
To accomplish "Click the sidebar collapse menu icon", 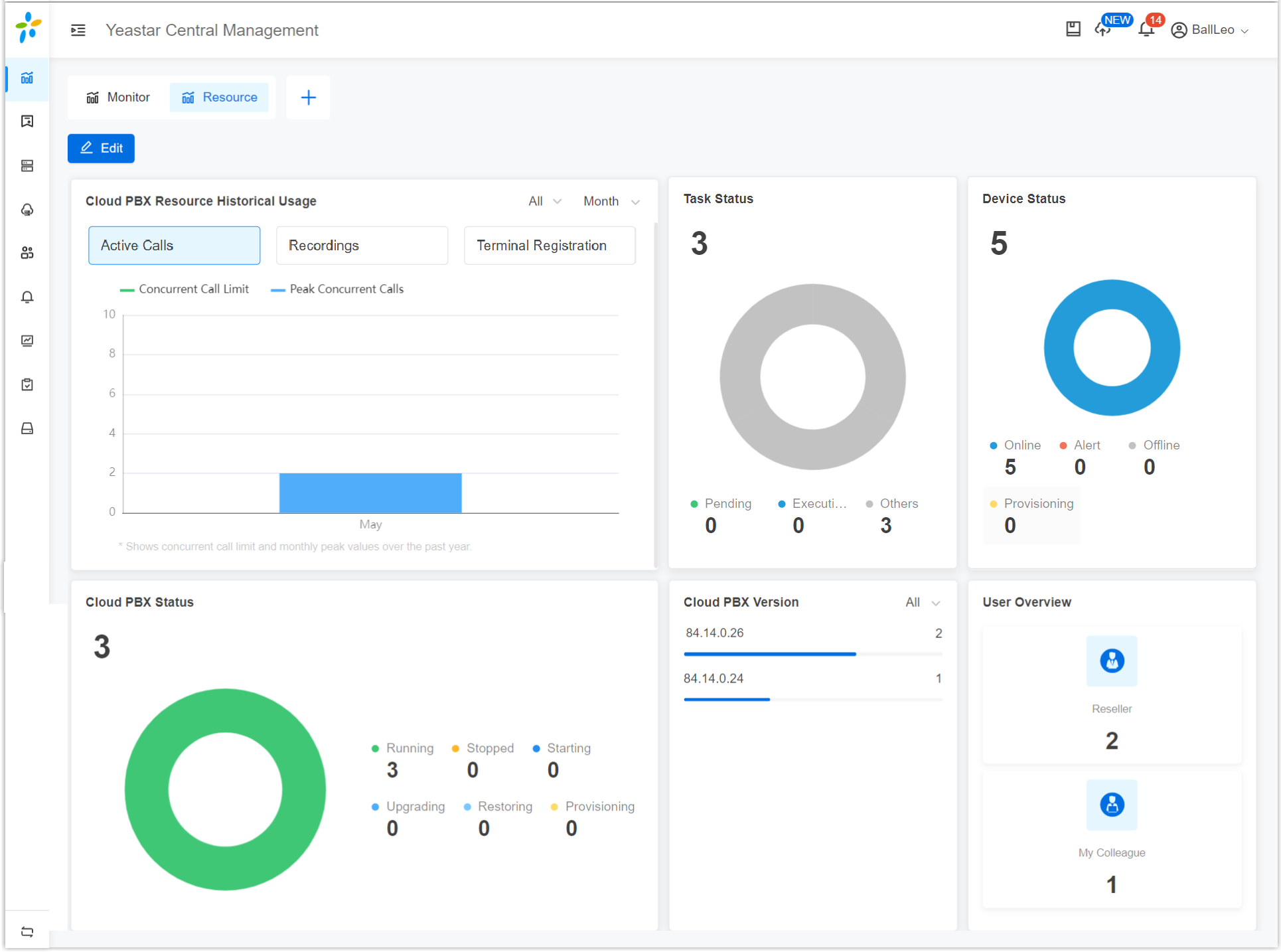I will pyautogui.click(x=78, y=30).
